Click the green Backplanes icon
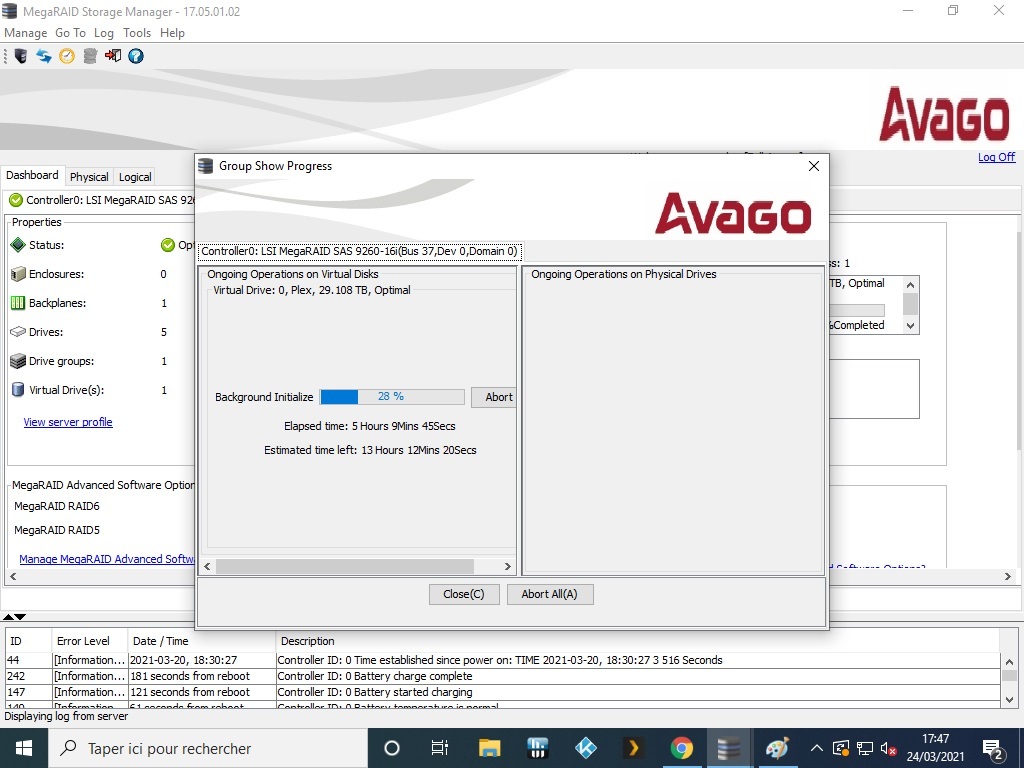 [18, 303]
